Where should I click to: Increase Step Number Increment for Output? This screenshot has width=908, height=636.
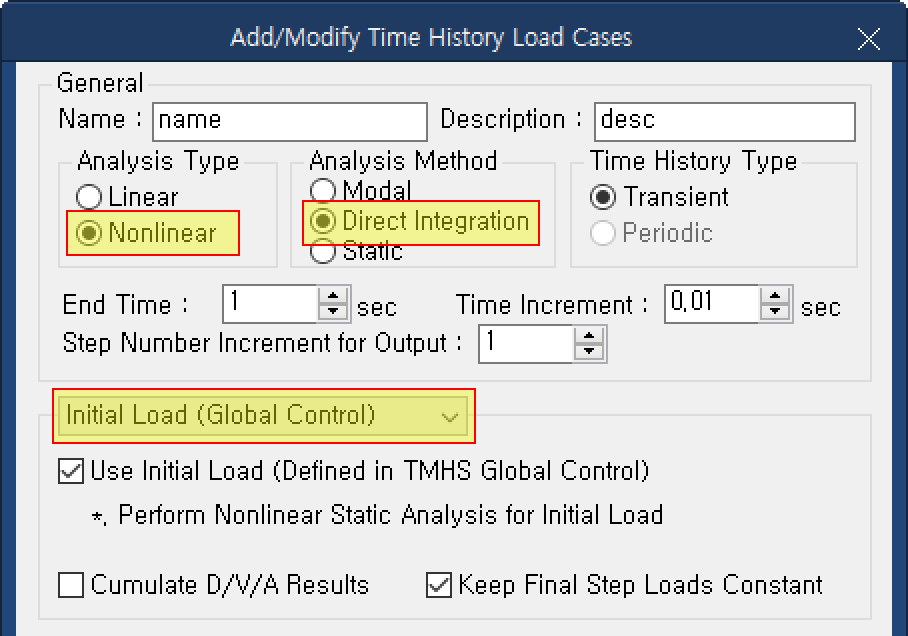point(589,335)
